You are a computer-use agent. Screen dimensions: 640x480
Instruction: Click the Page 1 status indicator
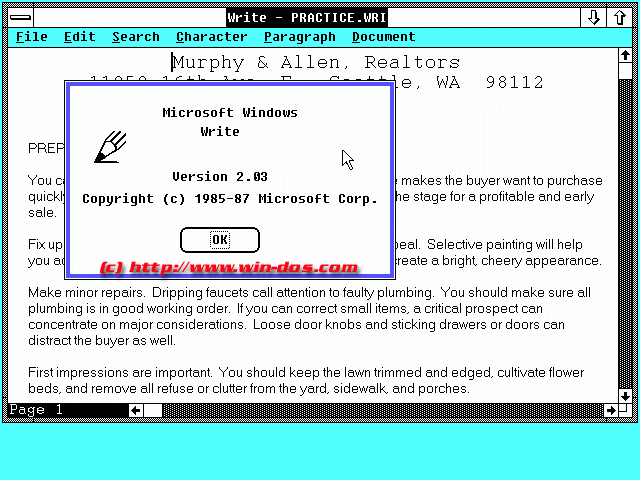coord(37,410)
